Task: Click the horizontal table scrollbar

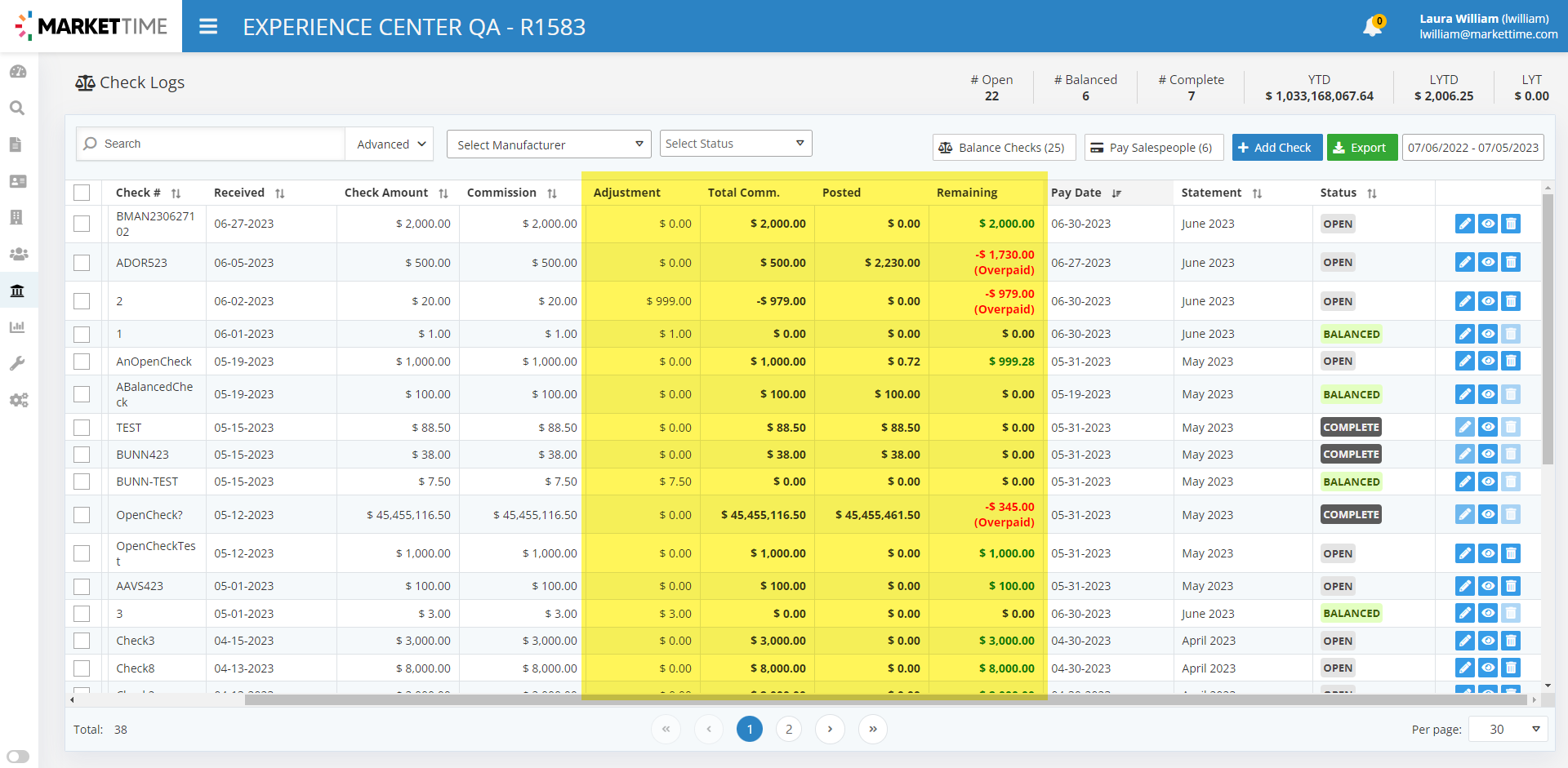Action: [x=885, y=699]
